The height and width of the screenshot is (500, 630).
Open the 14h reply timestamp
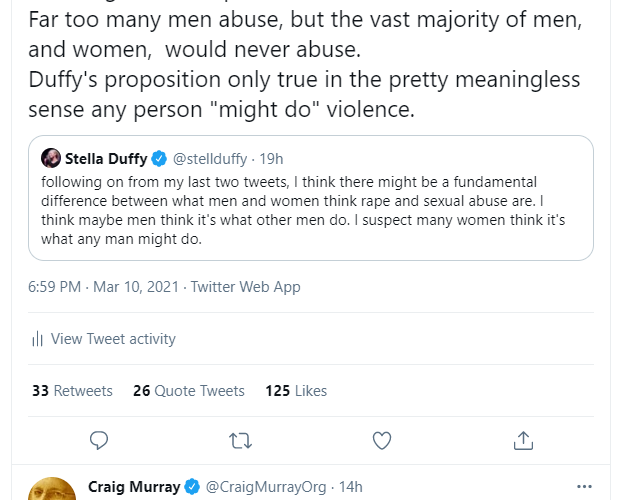349,487
